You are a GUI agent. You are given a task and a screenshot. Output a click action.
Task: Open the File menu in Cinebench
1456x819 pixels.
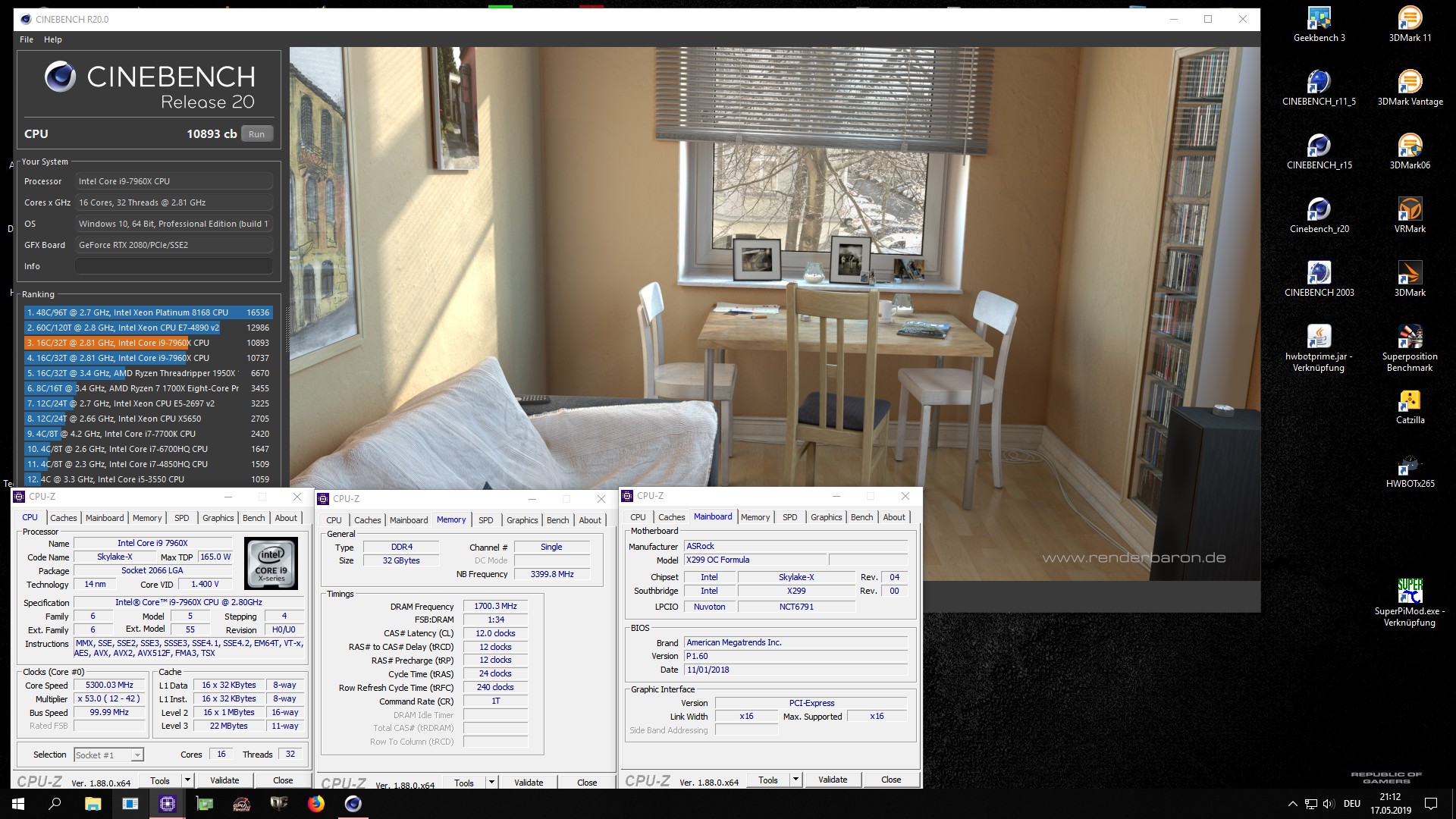click(x=27, y=39)
